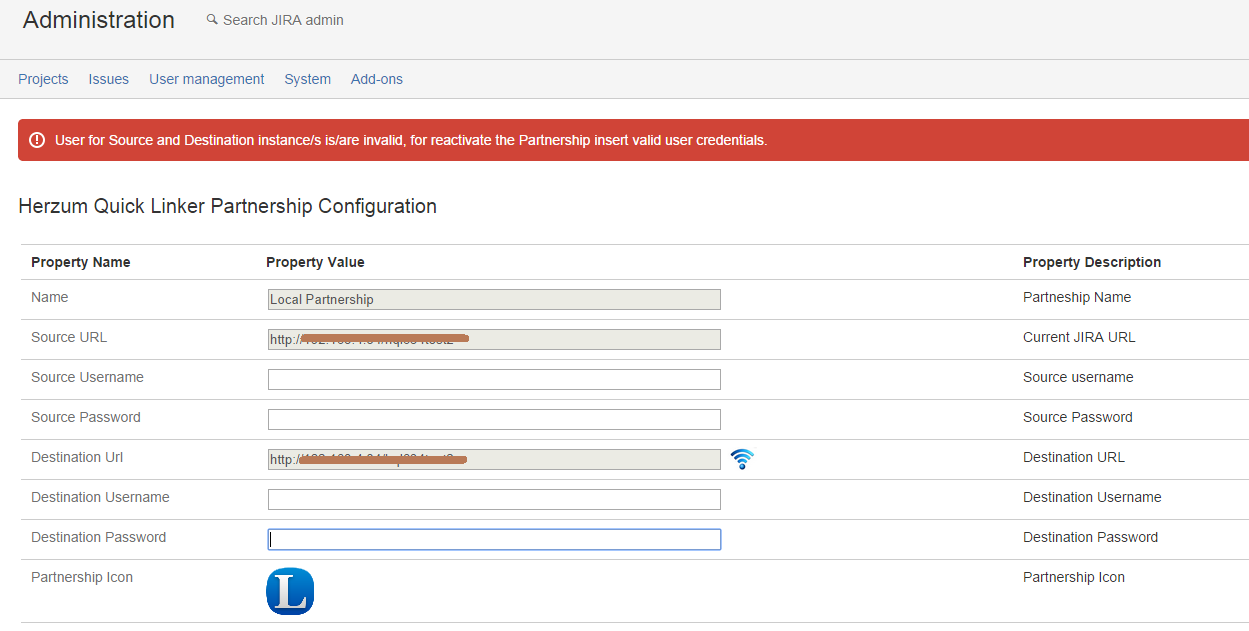The width and height of the screenshot is (1249, 631).
Task: Go to the Issues admin section
Action: click(108, 79)
